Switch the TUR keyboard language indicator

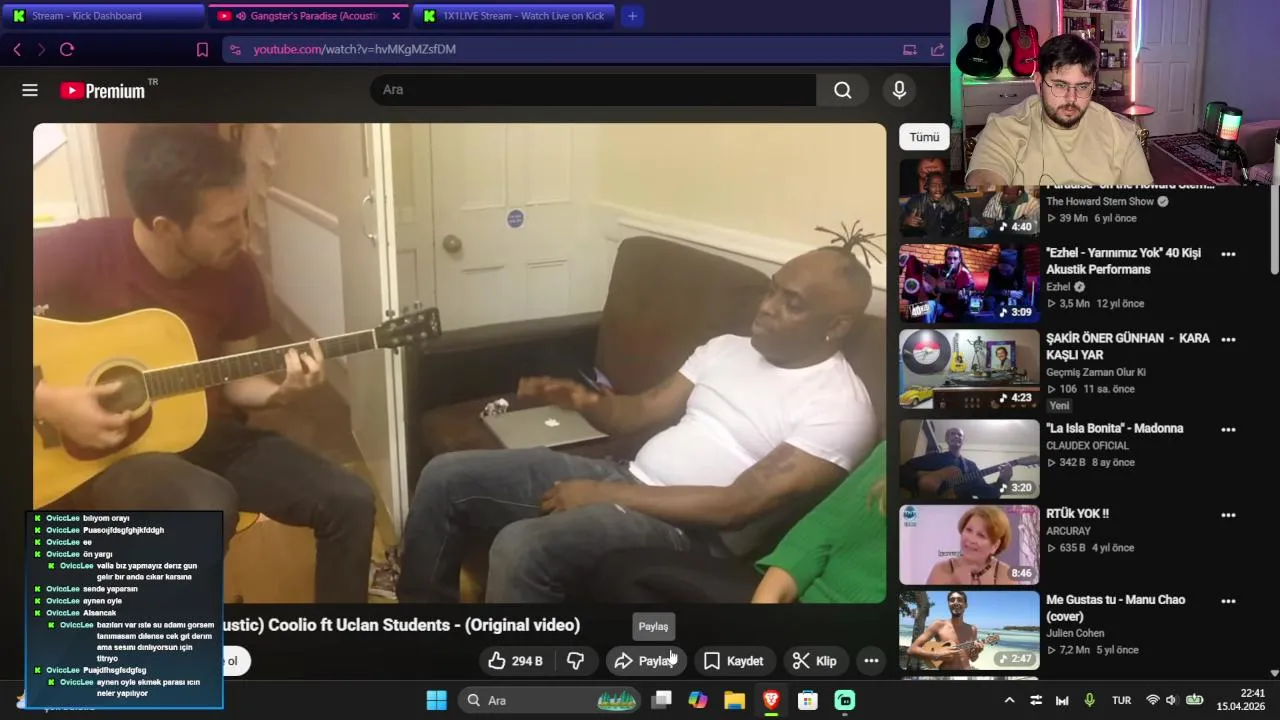[1122, 701]
